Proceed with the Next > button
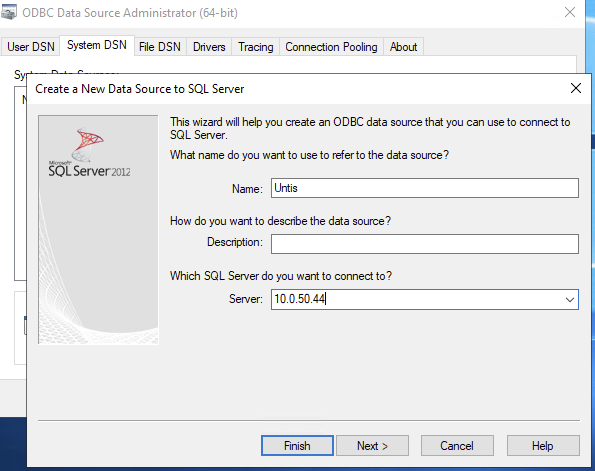This screenshot has width=595, height=471. coord(372,446)
